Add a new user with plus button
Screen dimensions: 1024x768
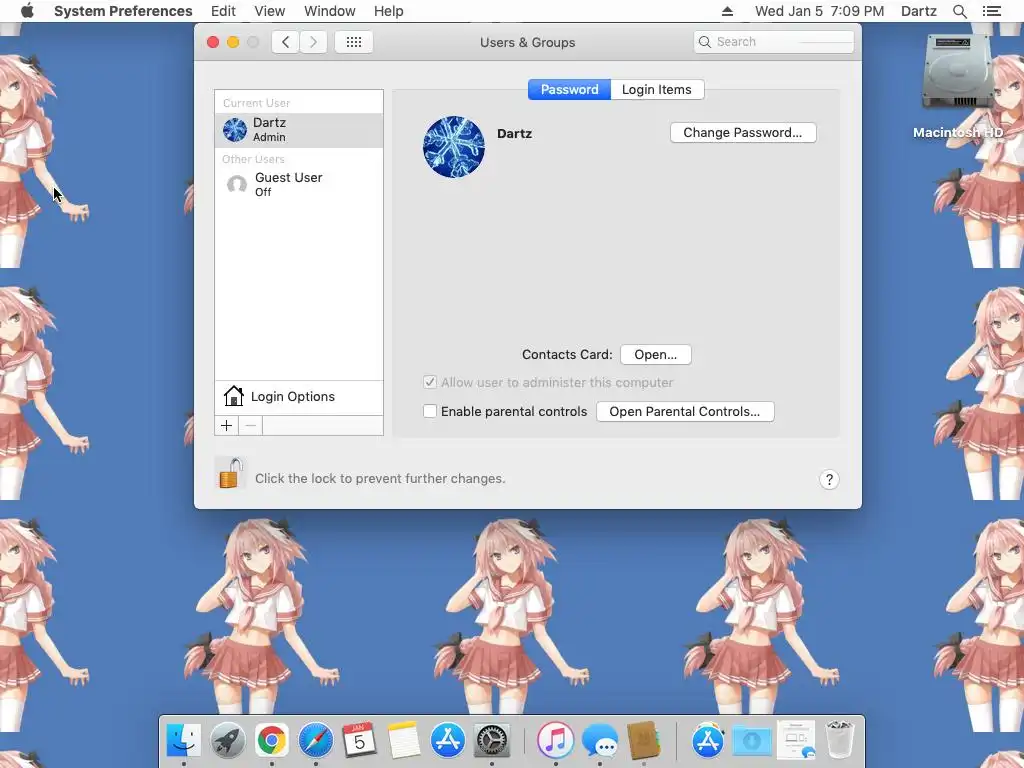pyautogui.click(x=227, y=426)
